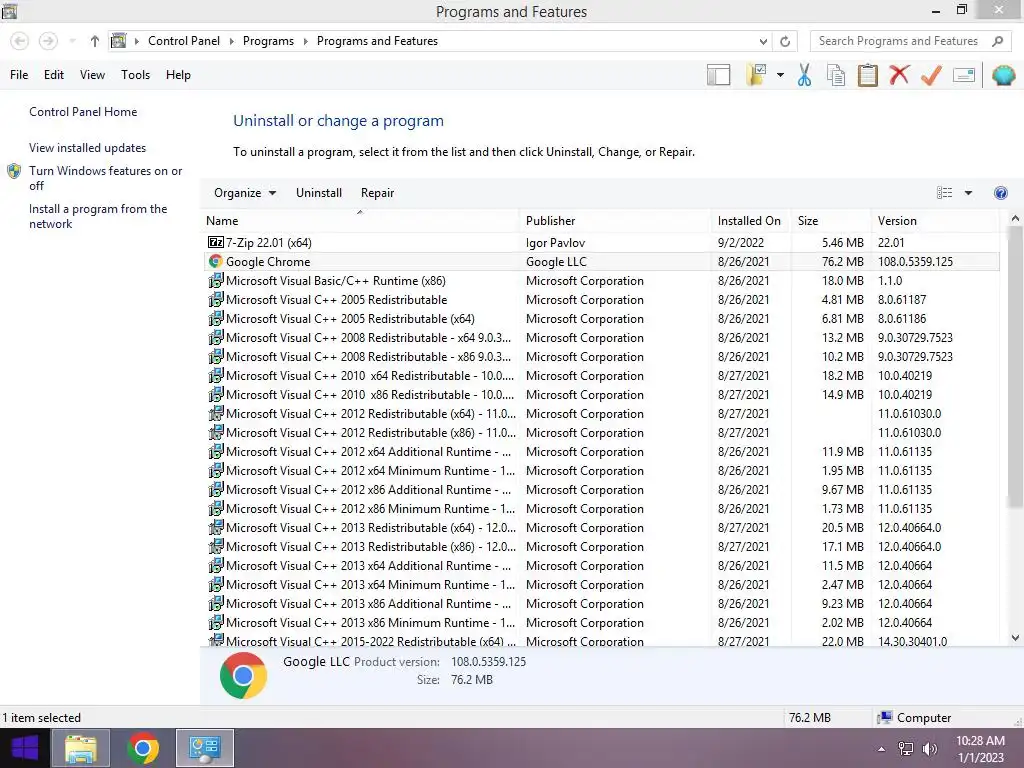Open the Edit menu

[54, 75]
